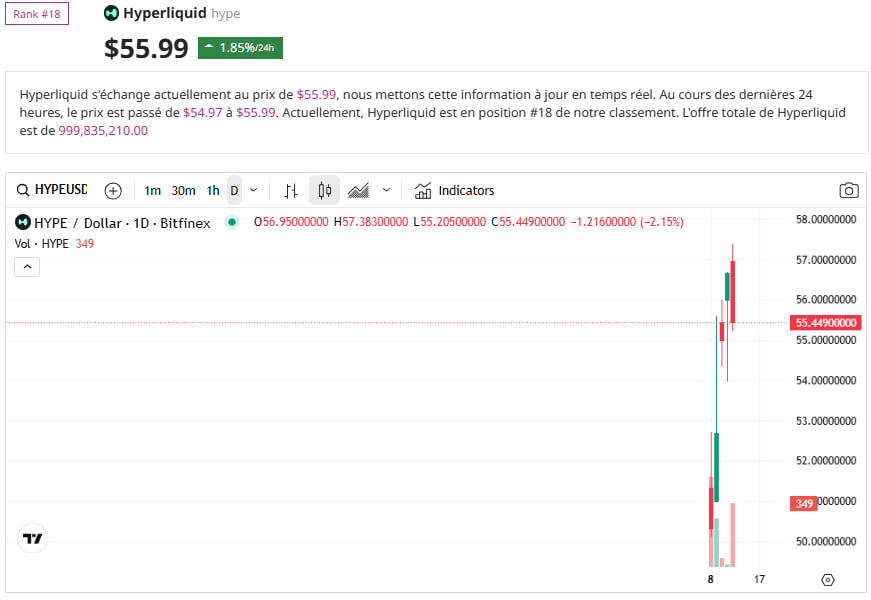This screenshot has width=871, height=600.
Task: Click the Rank #18 badge
Action: 37,14
